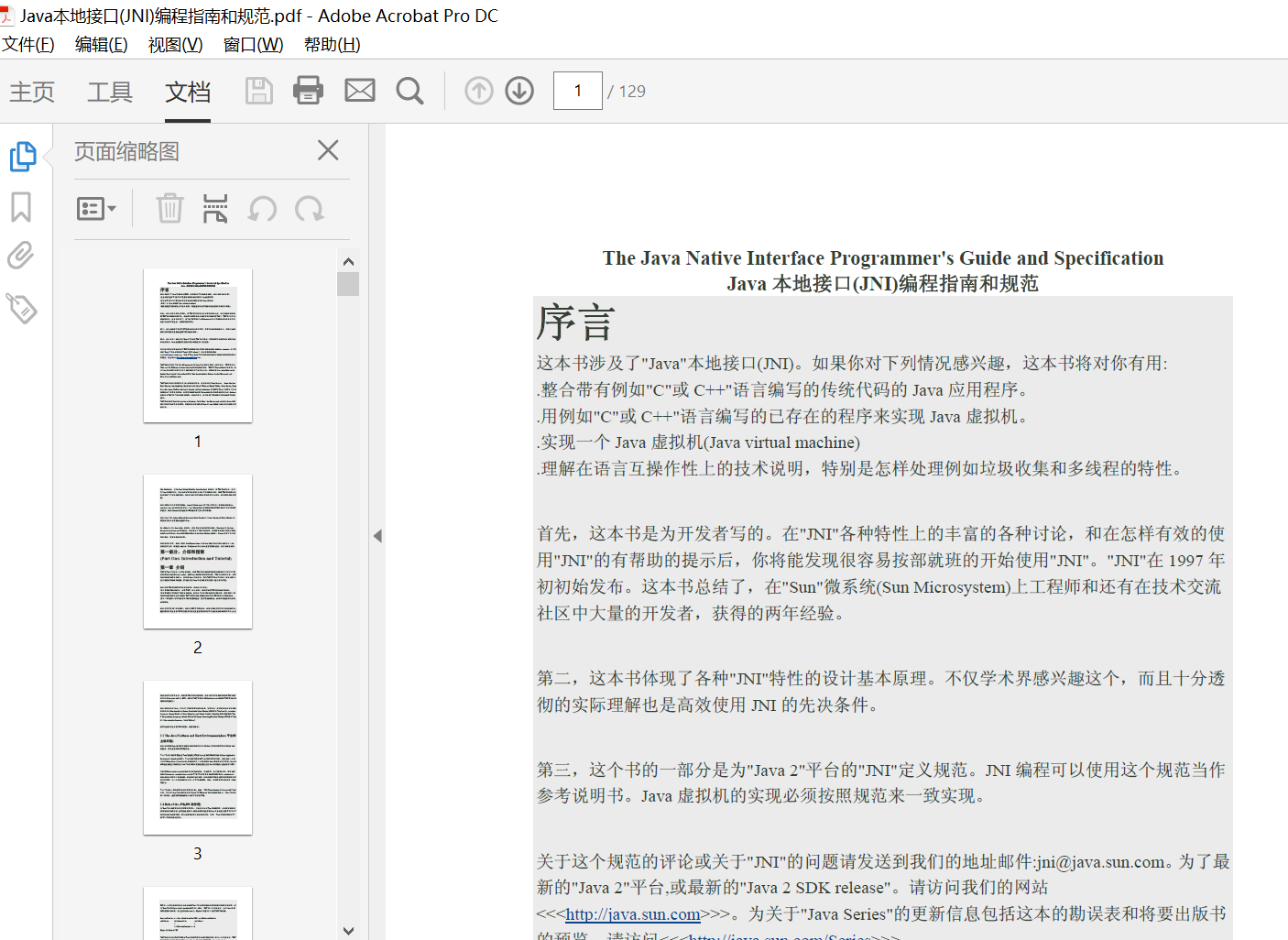
Task: Select the partially visible page 4 thumbnail
Action: pyautogui.click(x=198, y=913)
